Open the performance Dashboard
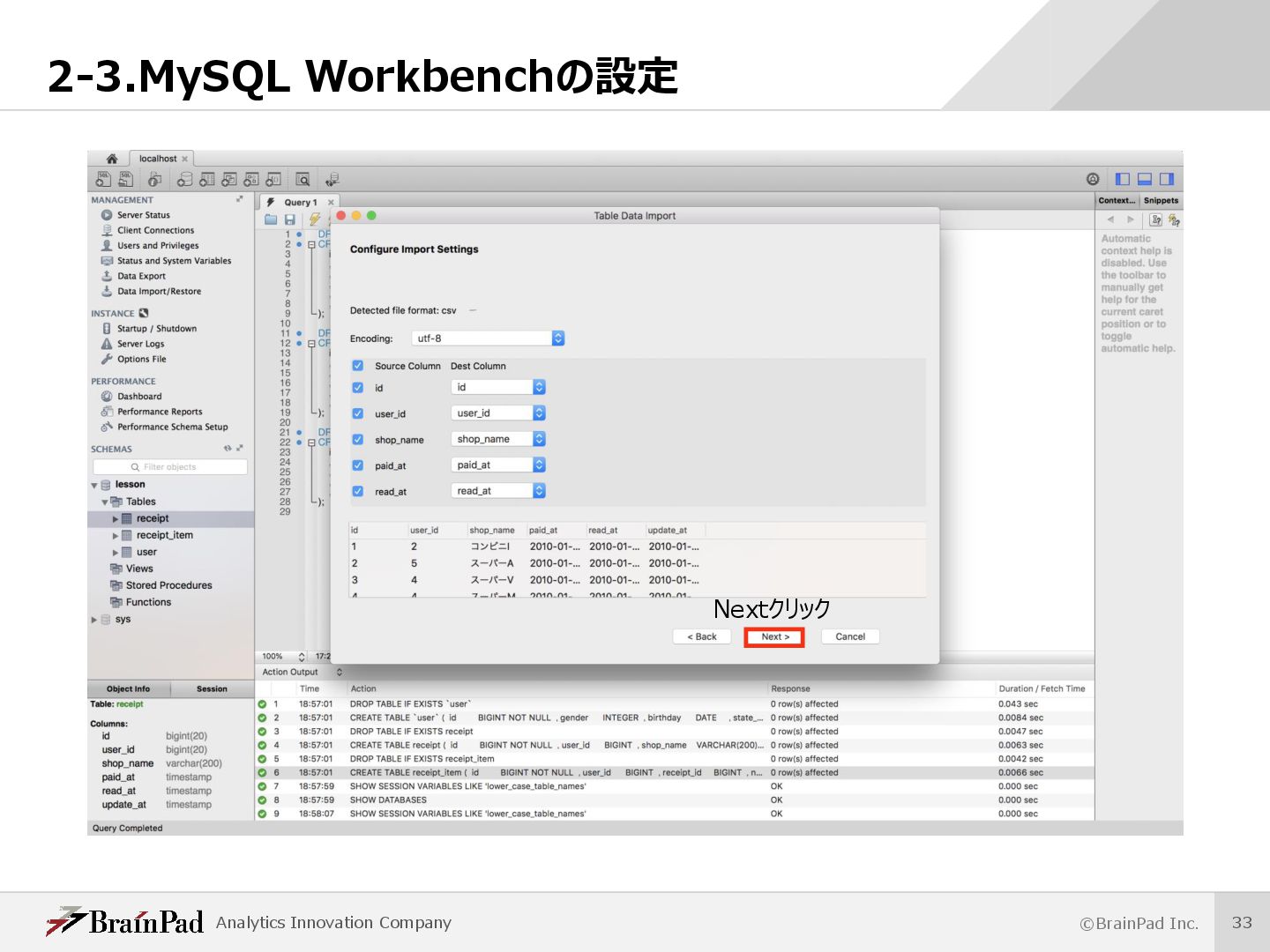The image size is (1270, 952). point(139,397)
